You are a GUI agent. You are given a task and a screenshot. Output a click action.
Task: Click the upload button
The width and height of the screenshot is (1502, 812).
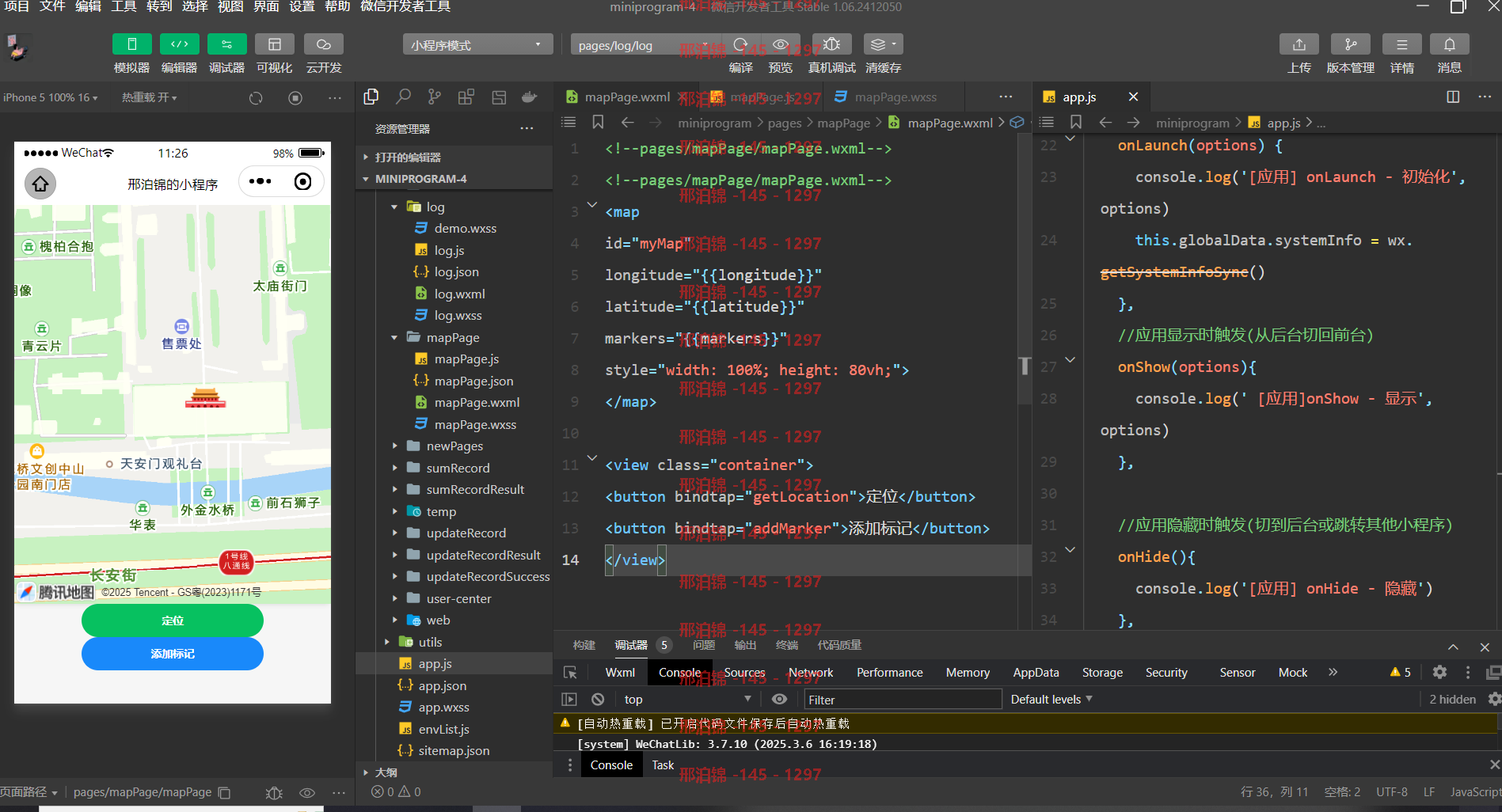[1299, 44]
